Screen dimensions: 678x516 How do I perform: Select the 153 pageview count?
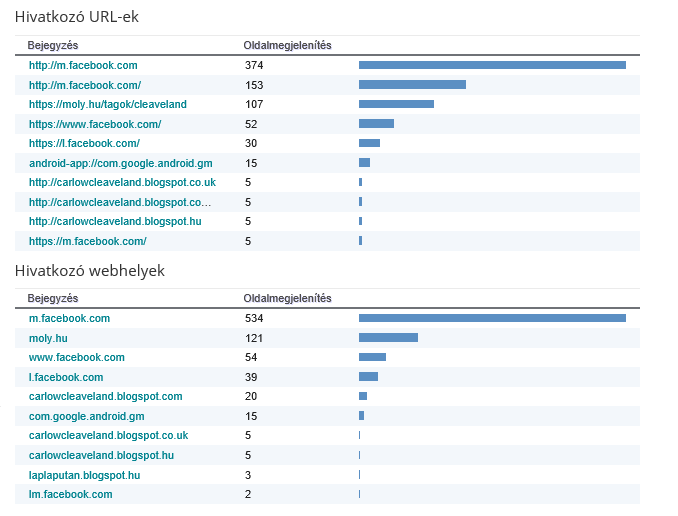click(254, 85)
